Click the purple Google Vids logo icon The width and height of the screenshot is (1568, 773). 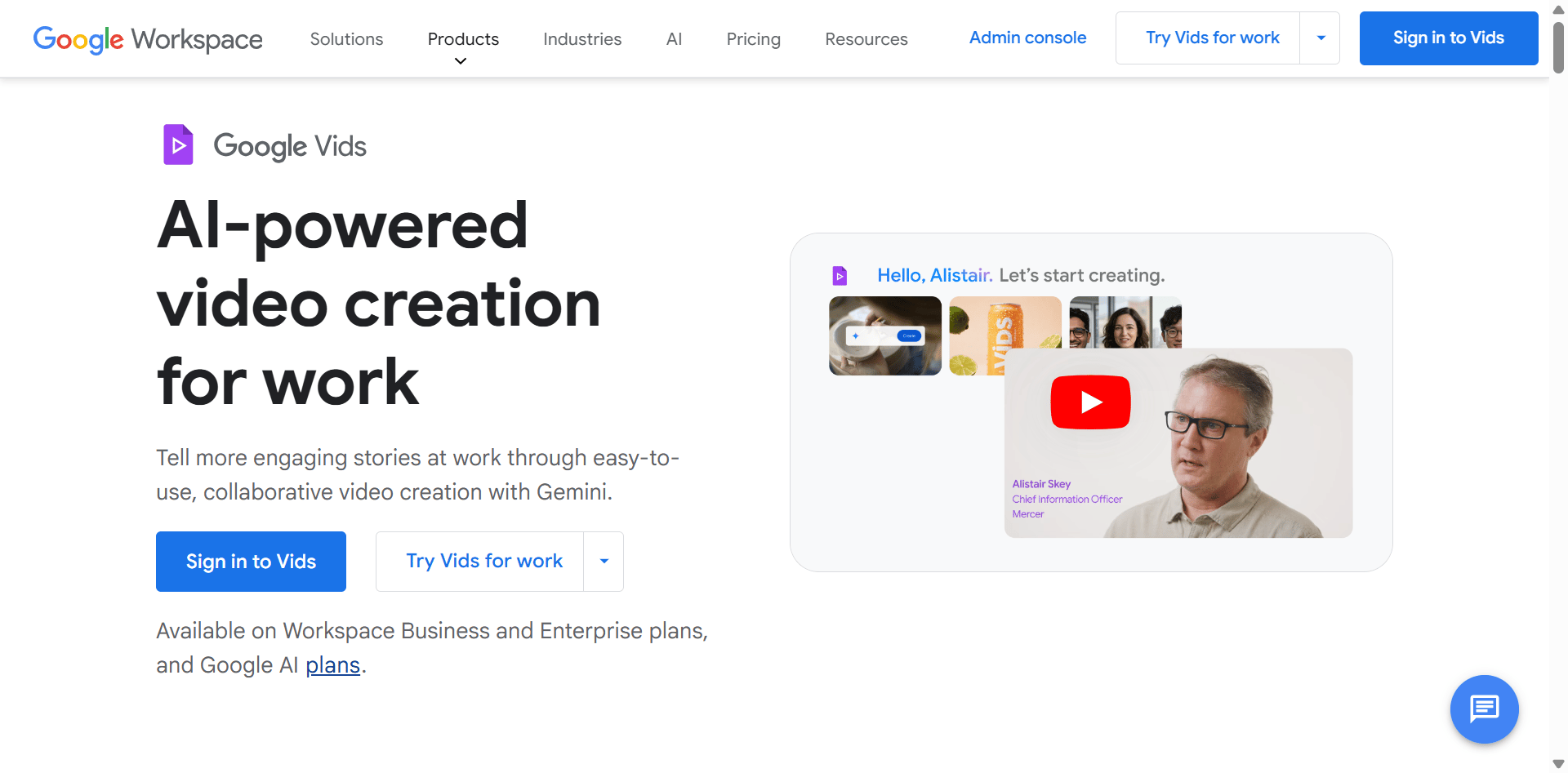coord(178,144)
